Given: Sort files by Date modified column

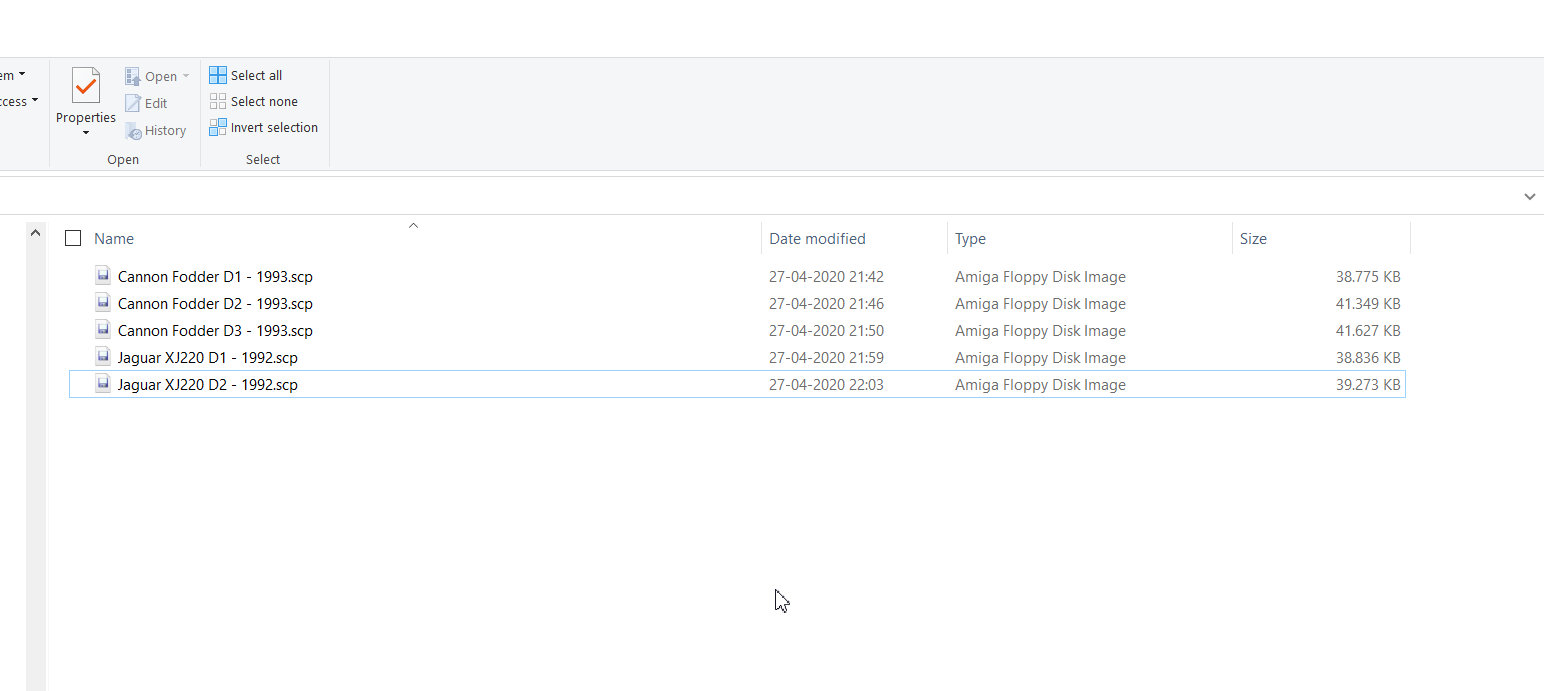Looking at the screenshot, I should 817,239.
